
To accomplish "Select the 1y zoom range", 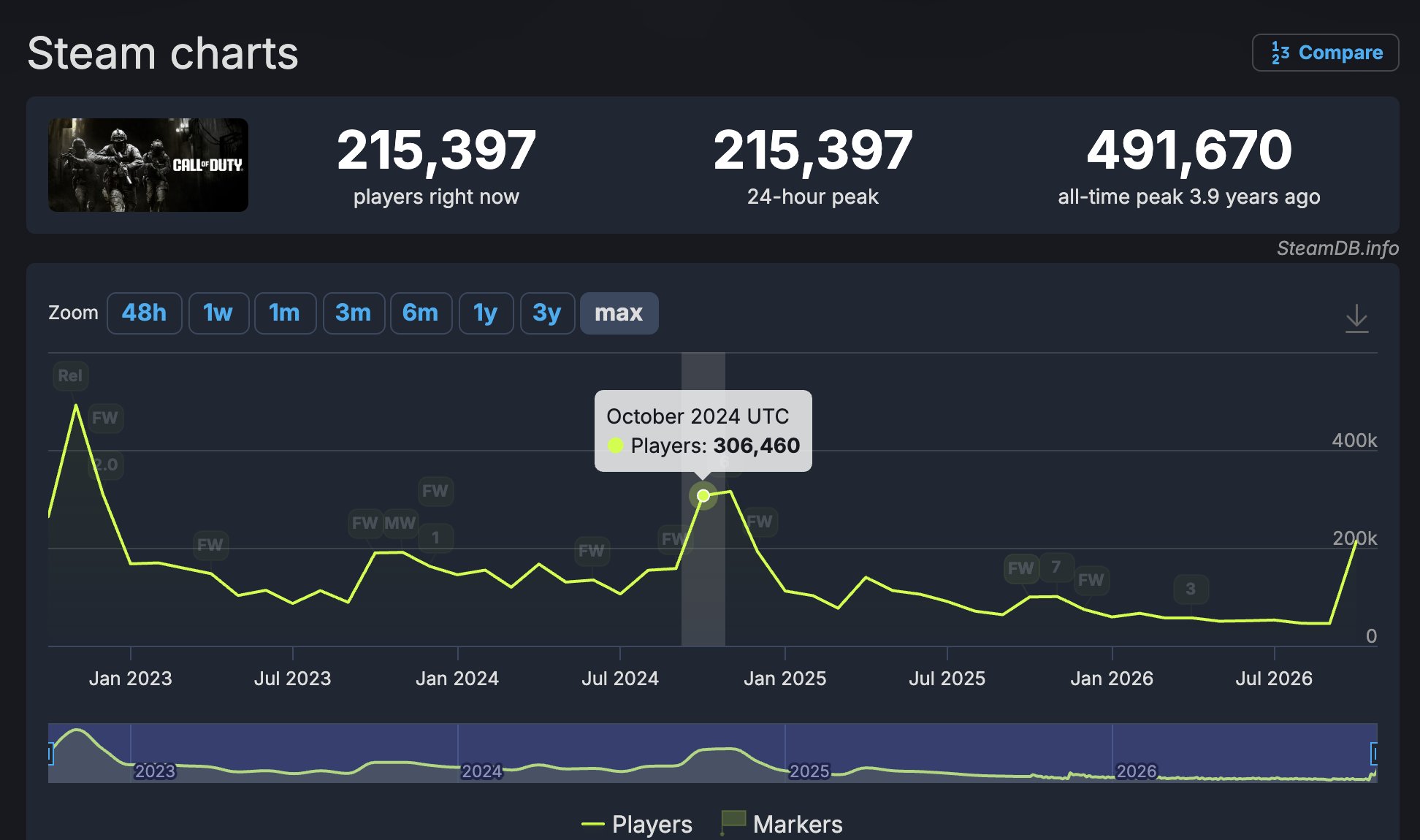I will (x=486, y=313).
